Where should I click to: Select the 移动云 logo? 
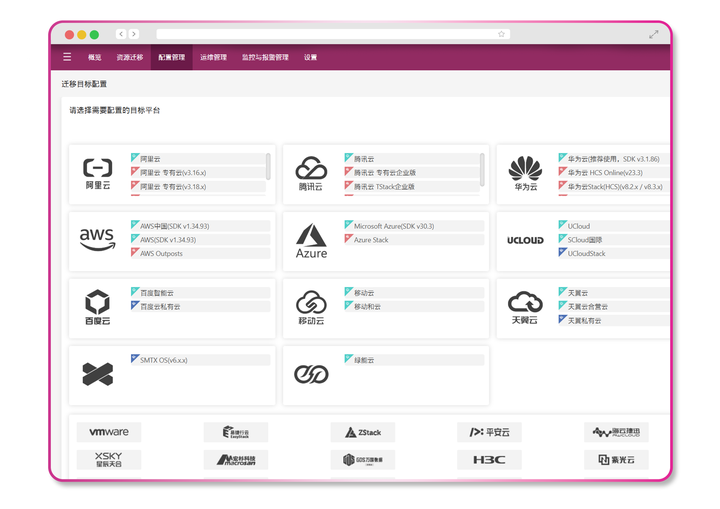click(311, 307)
